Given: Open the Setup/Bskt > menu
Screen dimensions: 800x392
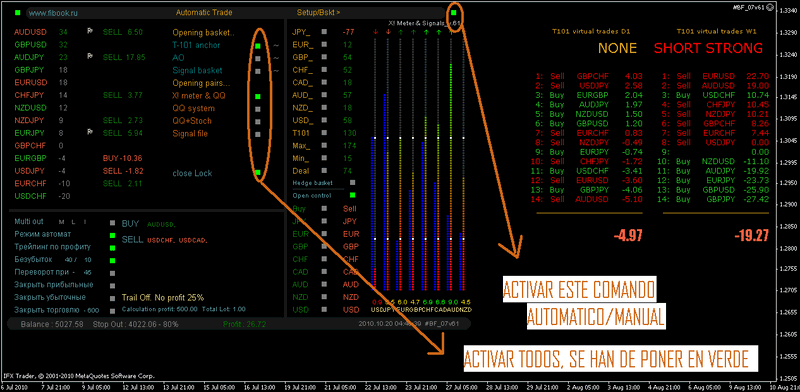Looking at the screenshot, I should (x=318, y=12).
